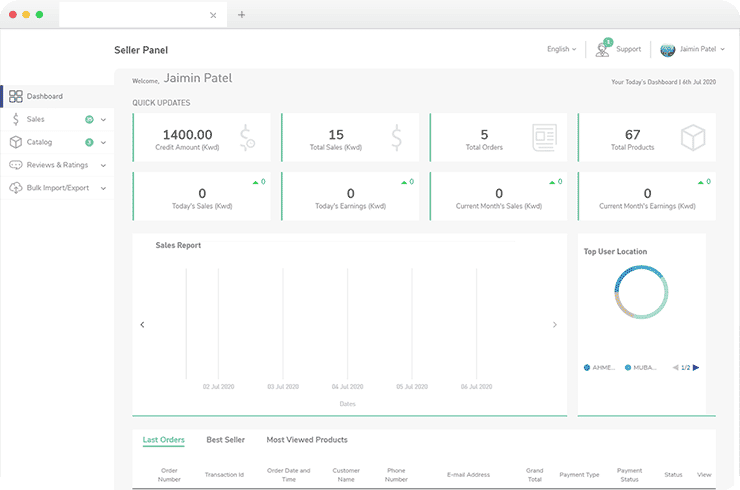Viewport: 740px width, 490px height.
Task: Click Jaimin Patel profile avatar
Action: coord(667,50)
